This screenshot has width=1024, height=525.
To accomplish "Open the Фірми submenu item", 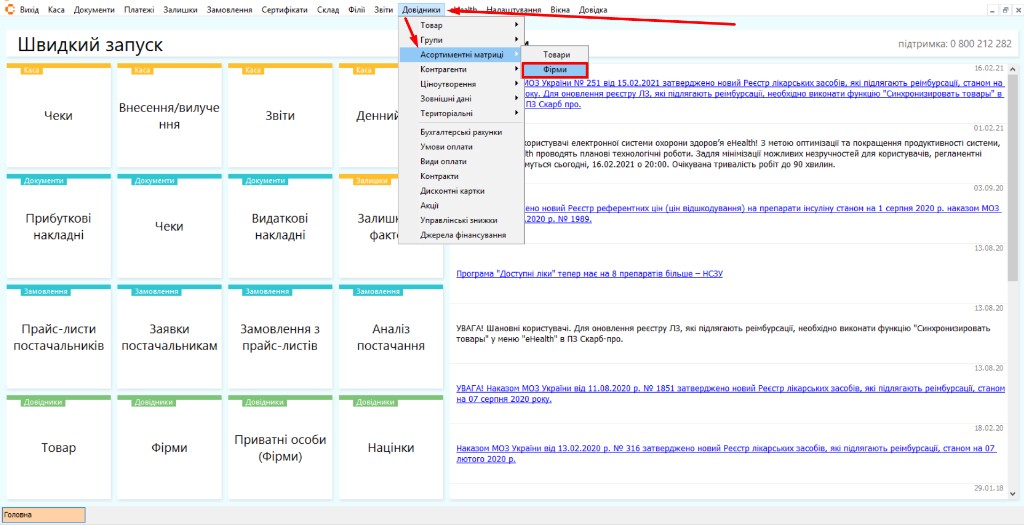I will pos(555,69).
